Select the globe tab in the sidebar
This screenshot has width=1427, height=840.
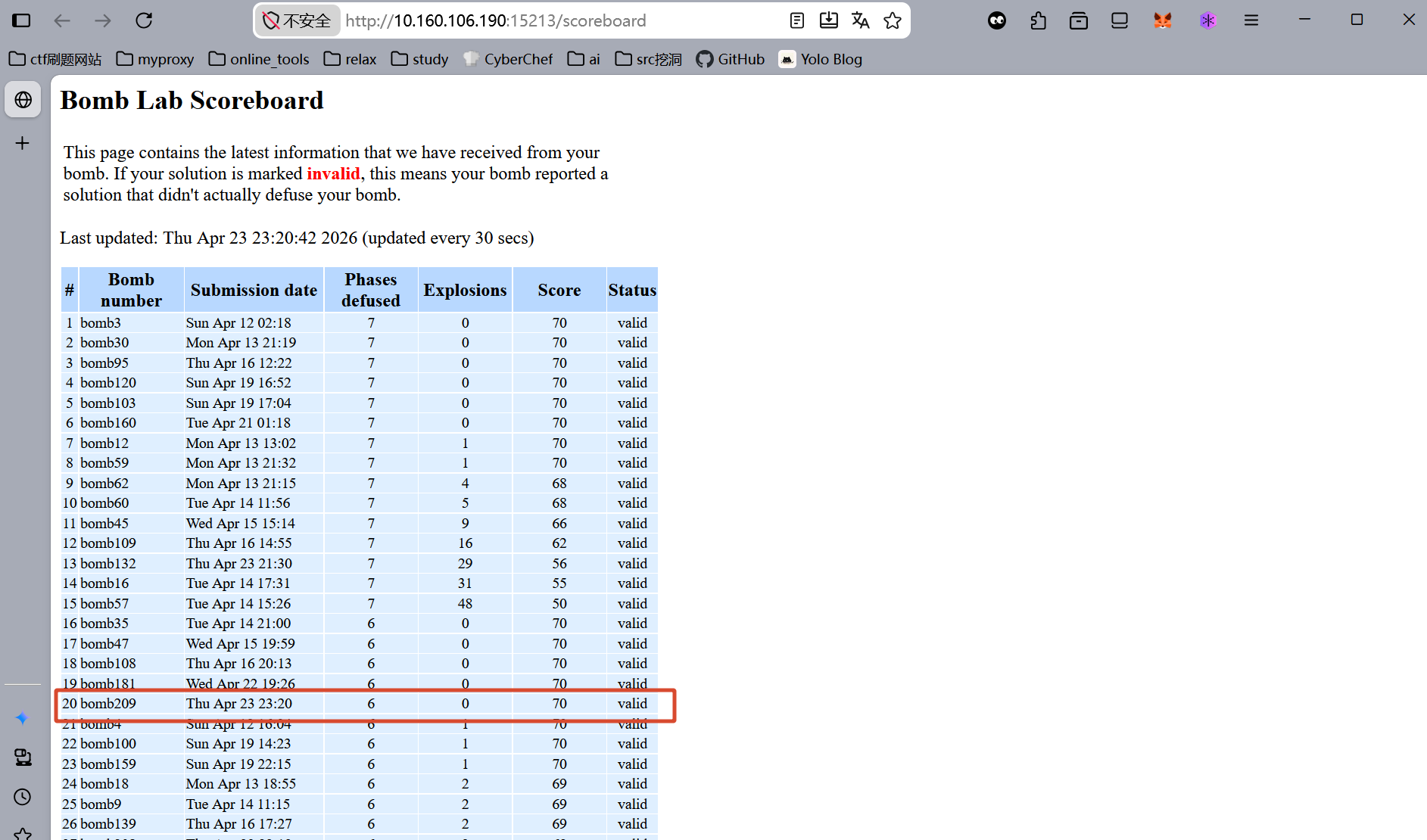click(23, 100)
